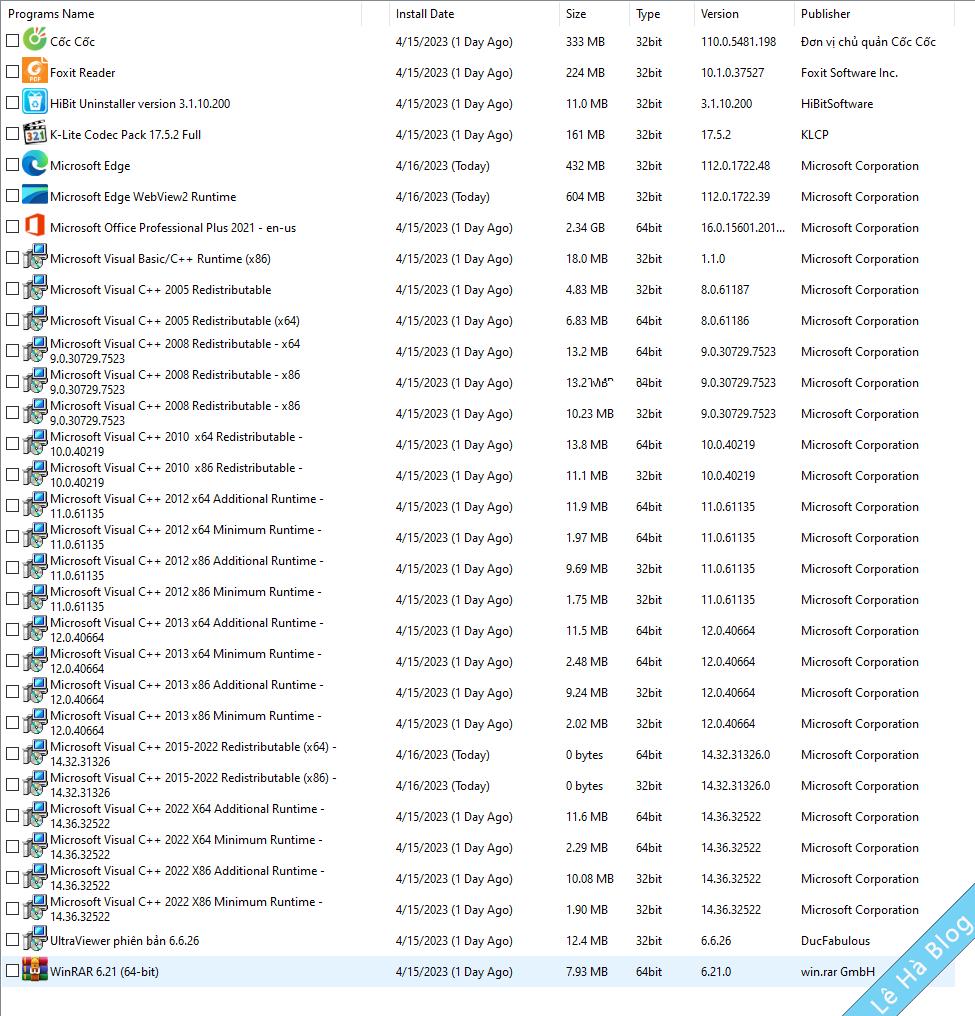Click the Cốc Cốc browser icon
This screenshot has height=1016, width=975.
point(33,41)
